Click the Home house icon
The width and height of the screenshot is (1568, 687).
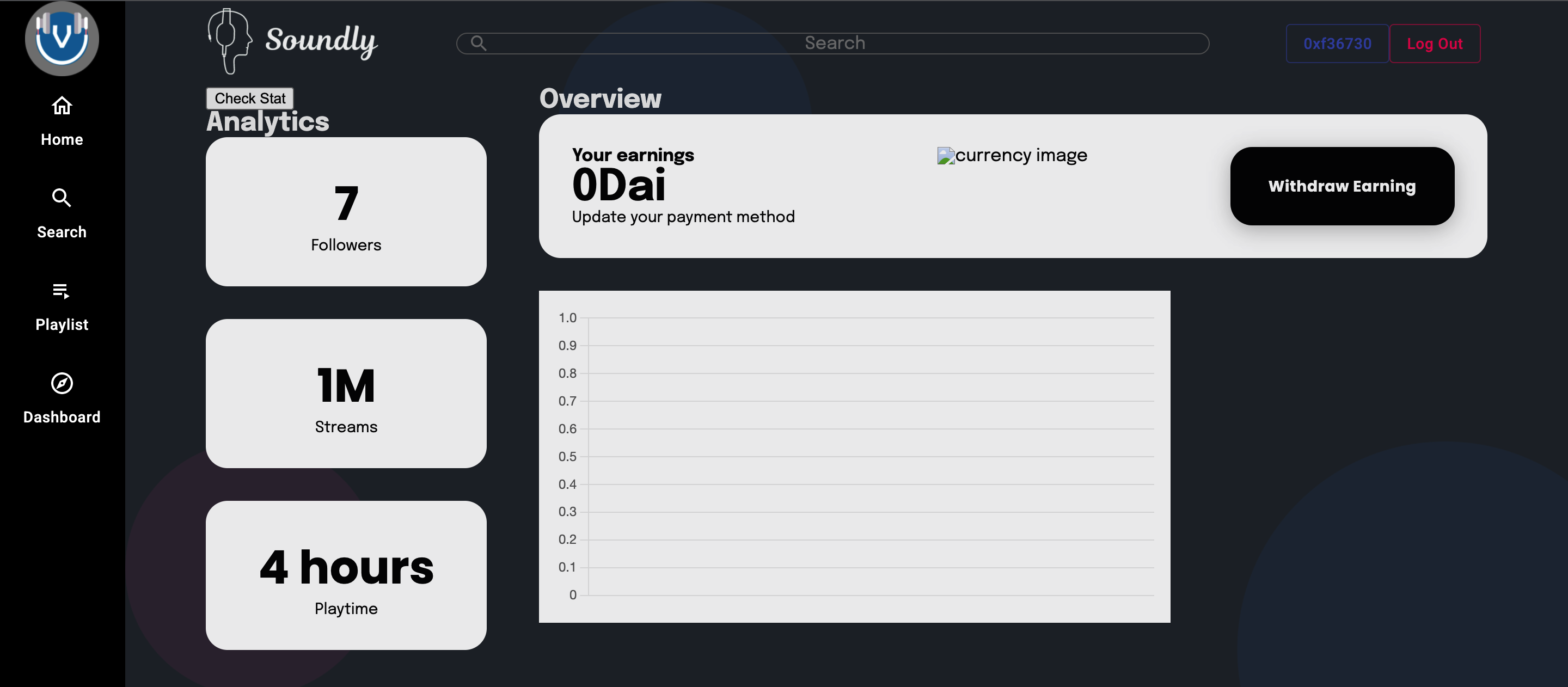click(x=62, y=106)
